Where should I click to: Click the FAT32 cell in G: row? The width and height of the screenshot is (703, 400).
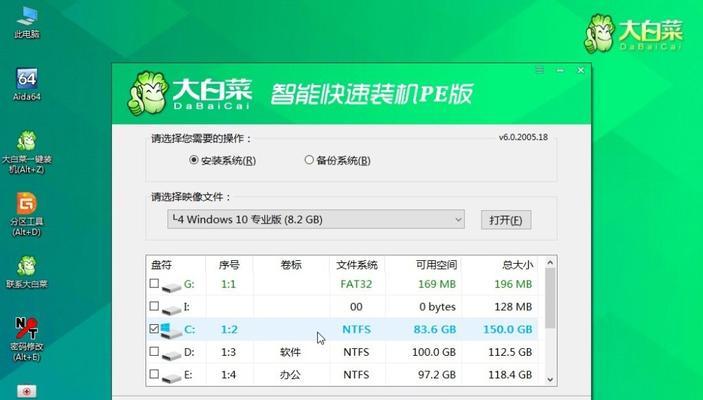pyautogui.click(x=356, y=284)
